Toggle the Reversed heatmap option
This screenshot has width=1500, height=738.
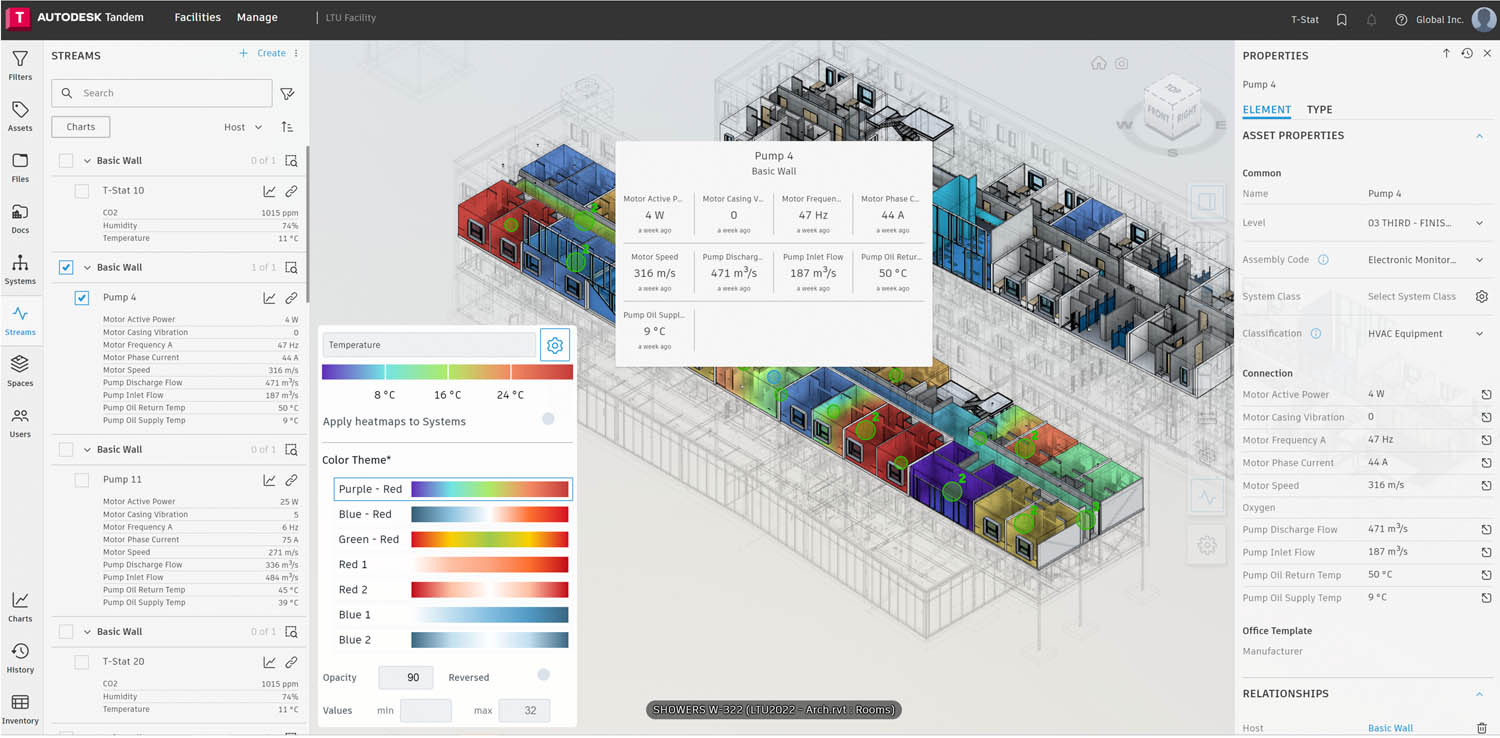[543, 675]
